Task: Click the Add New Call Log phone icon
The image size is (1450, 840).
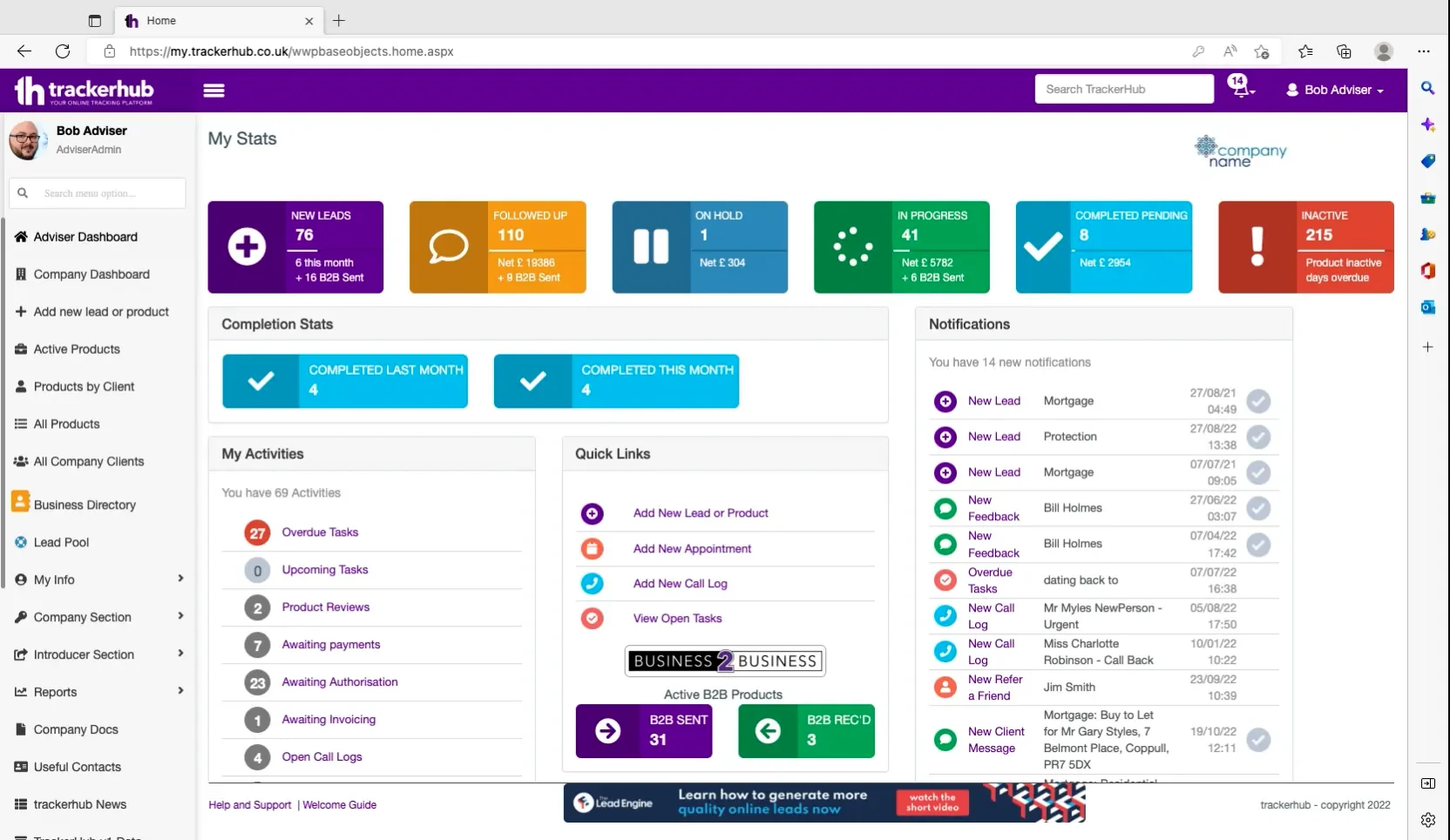Action: point(592,584)
